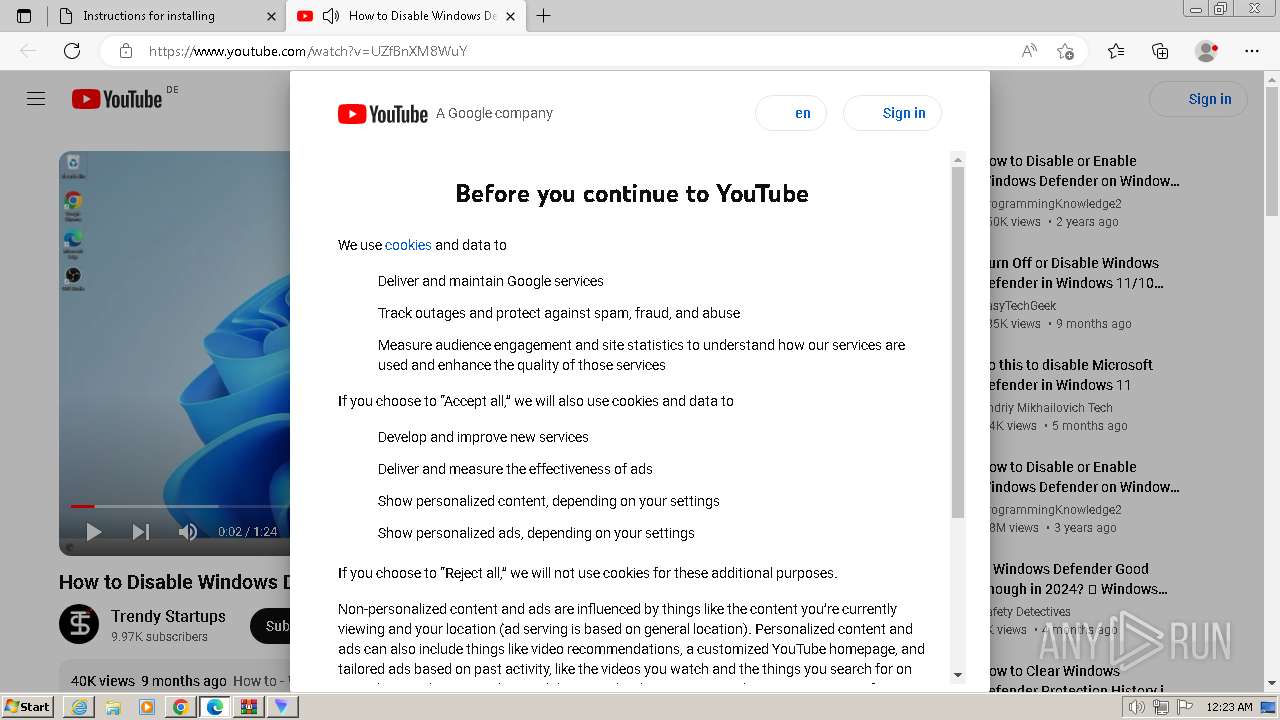Mute the YouTube tab audio icon
This screenshot has height=720, width=1280.
point(331,16)
